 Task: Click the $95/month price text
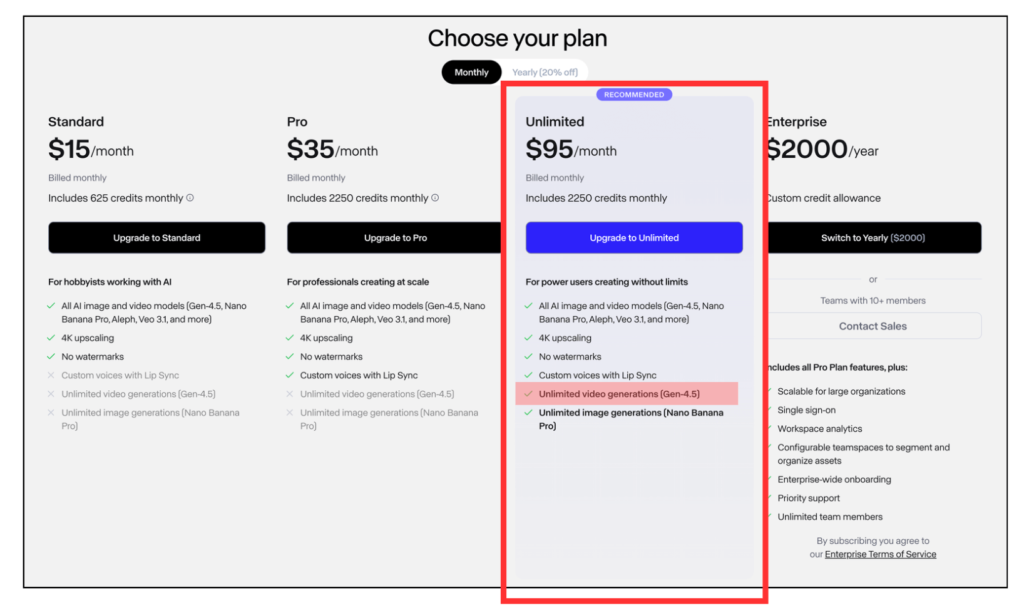pyautogui.click(x=571, y=150)
